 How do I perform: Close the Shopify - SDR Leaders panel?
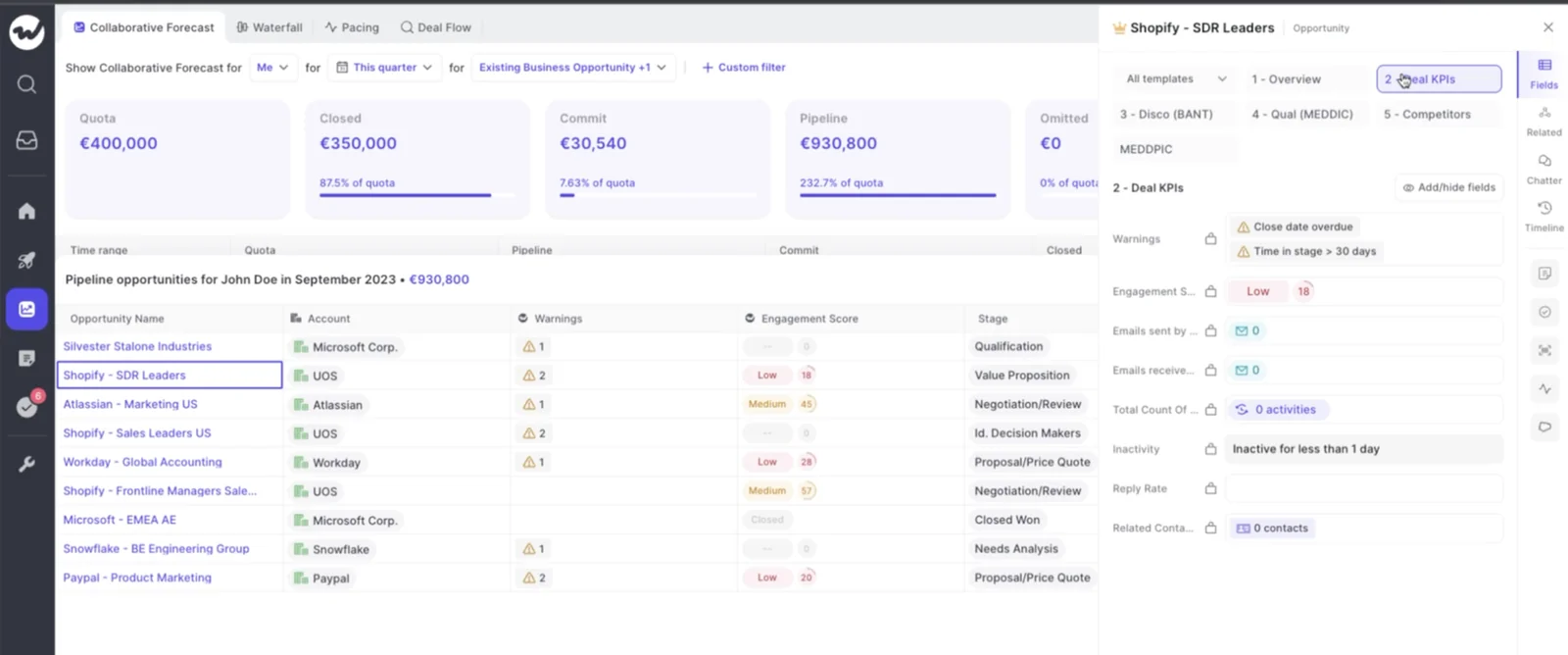coord(1548,27)
